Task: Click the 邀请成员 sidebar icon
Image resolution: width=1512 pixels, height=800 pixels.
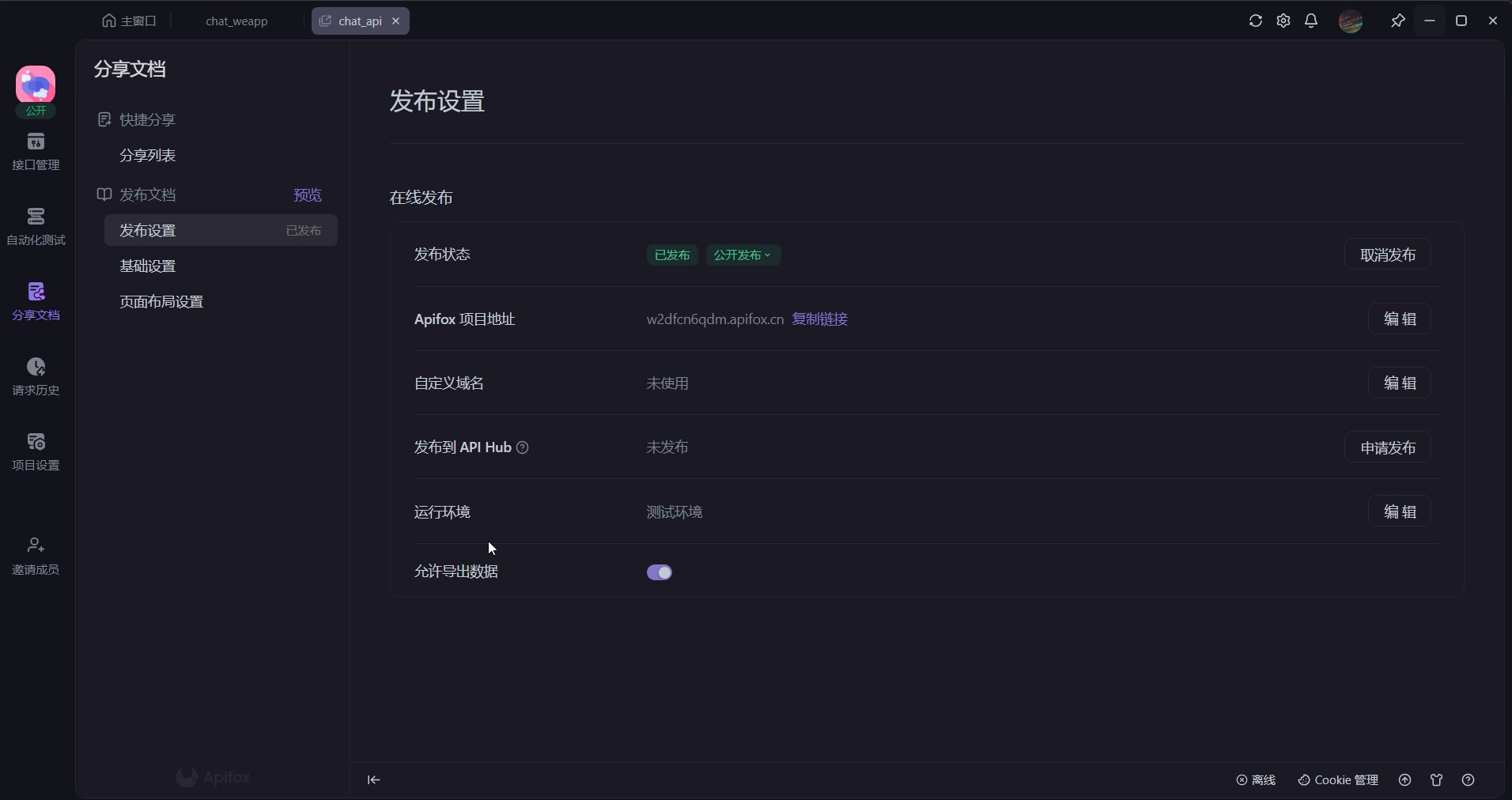Action: 36,556
